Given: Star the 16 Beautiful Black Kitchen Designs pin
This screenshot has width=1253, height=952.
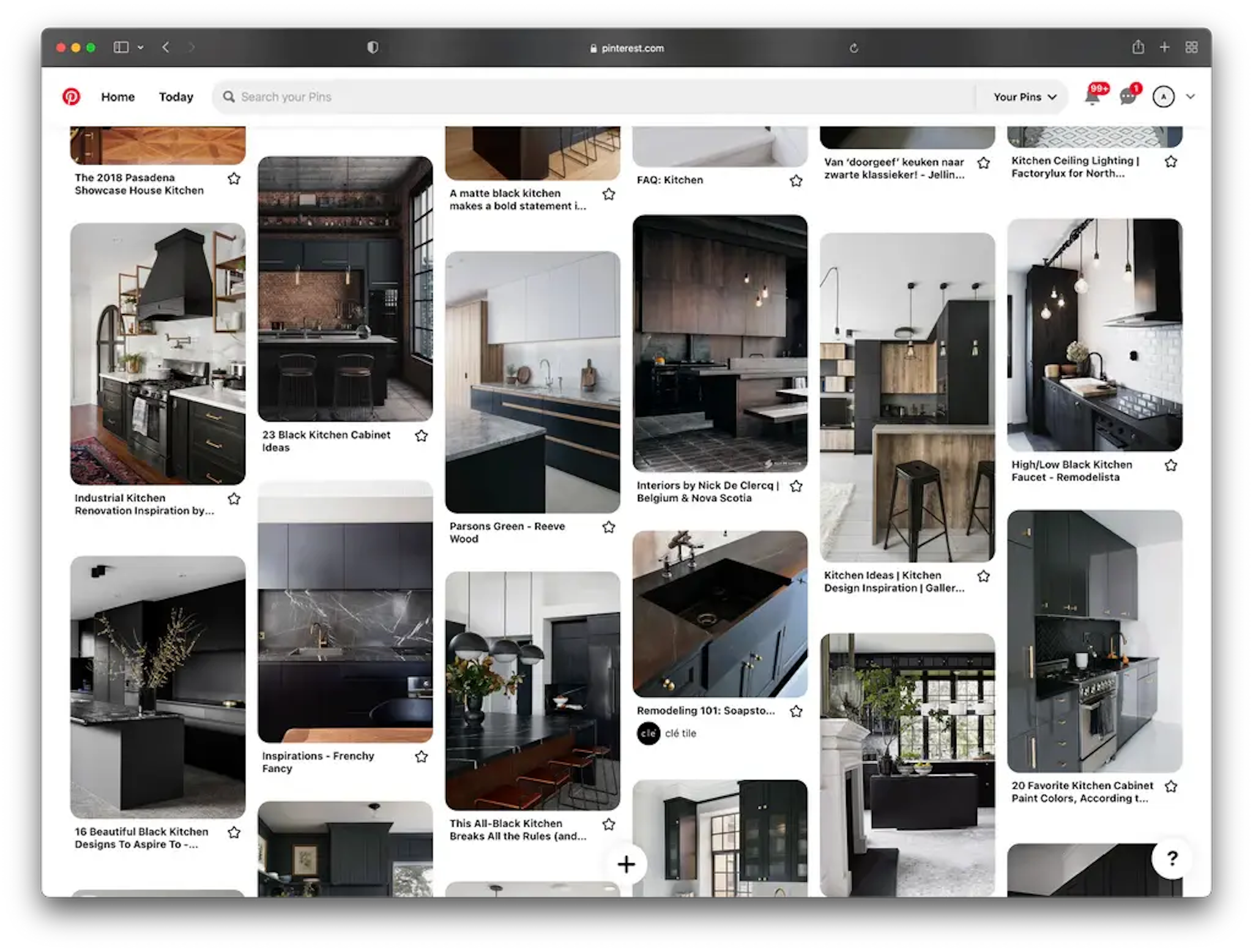Looking at the screenshot, I should pyautogui.click(x=234, y=833).
